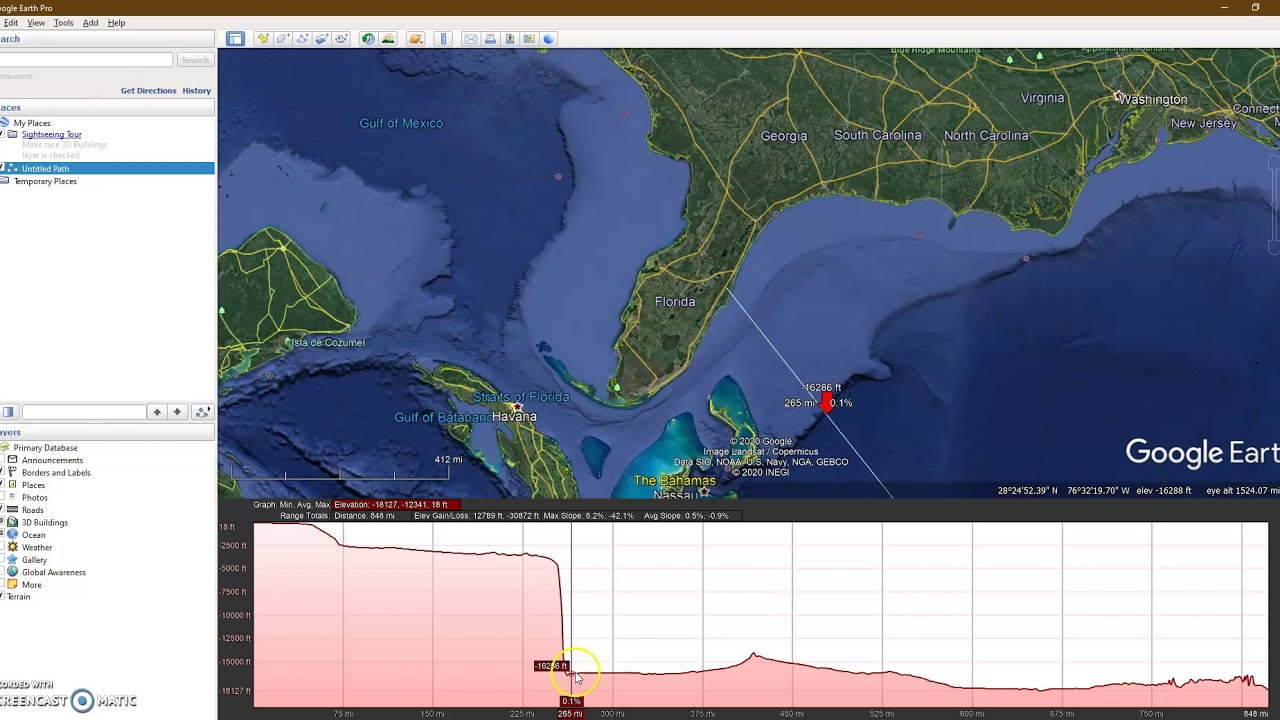Toggle the sidebar panel button in toolbar
This screenshot has width=1280, height=720.
point(235,39)
